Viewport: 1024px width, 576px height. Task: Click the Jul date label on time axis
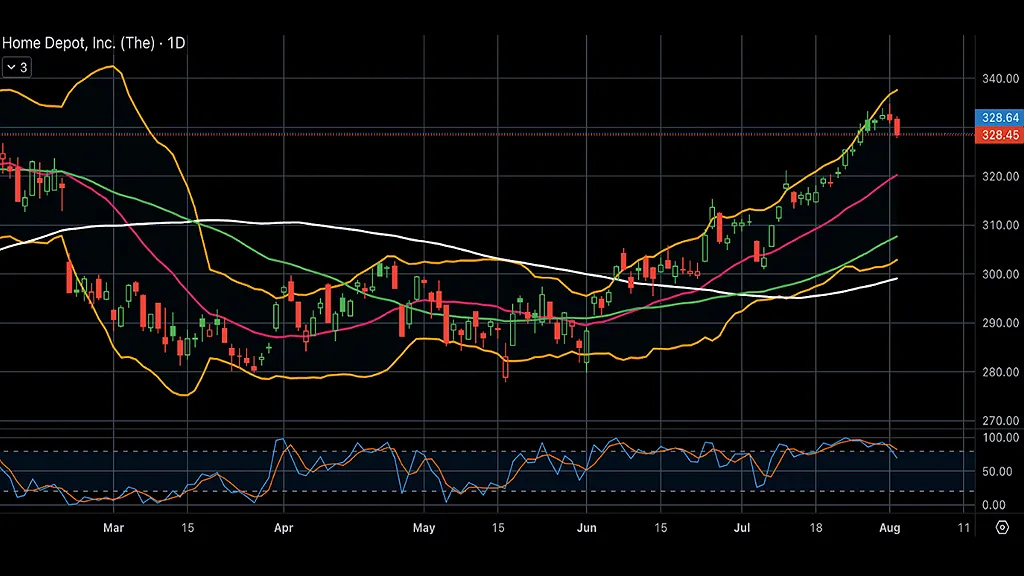coord(742,528)
